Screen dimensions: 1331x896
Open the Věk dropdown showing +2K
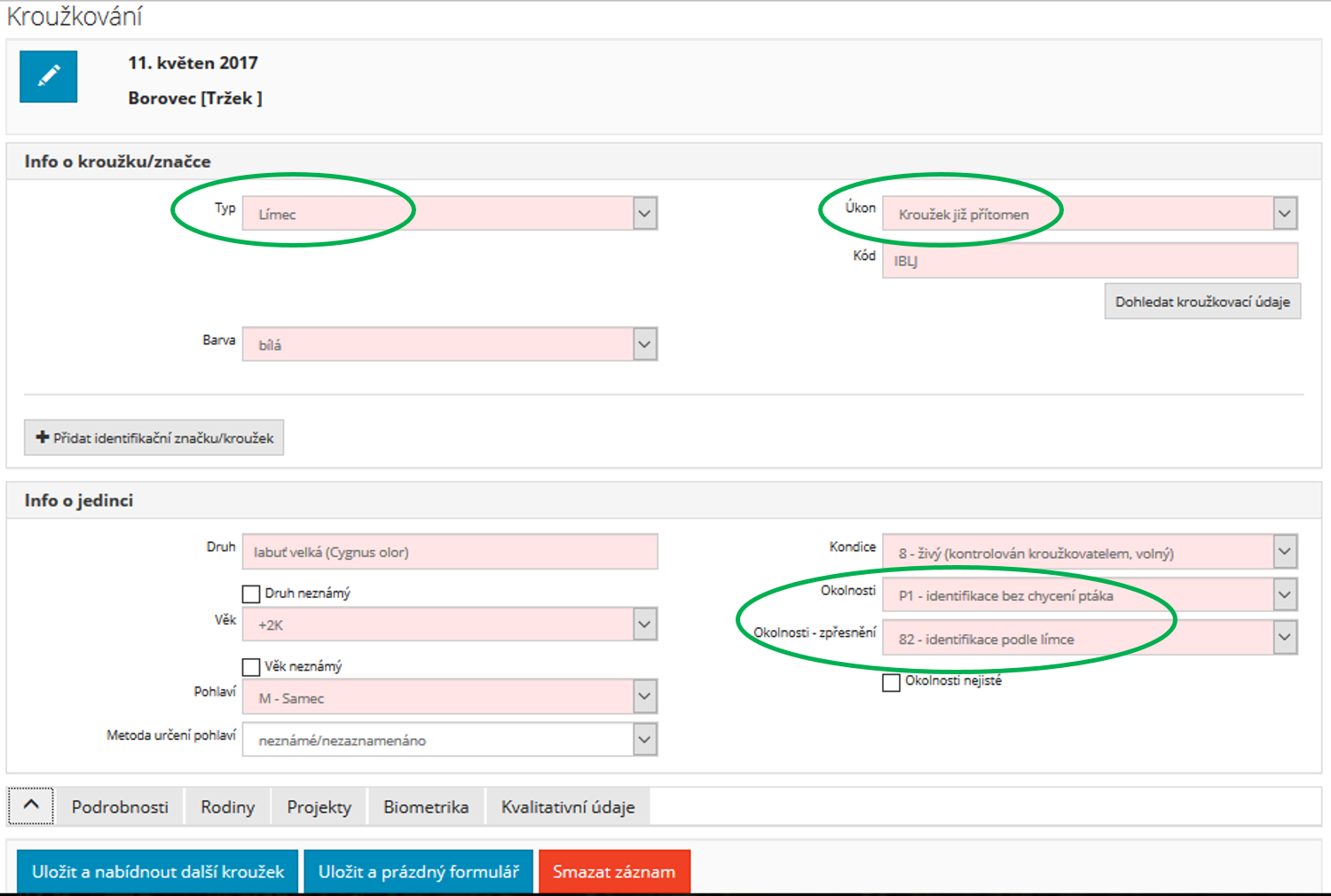450,625
